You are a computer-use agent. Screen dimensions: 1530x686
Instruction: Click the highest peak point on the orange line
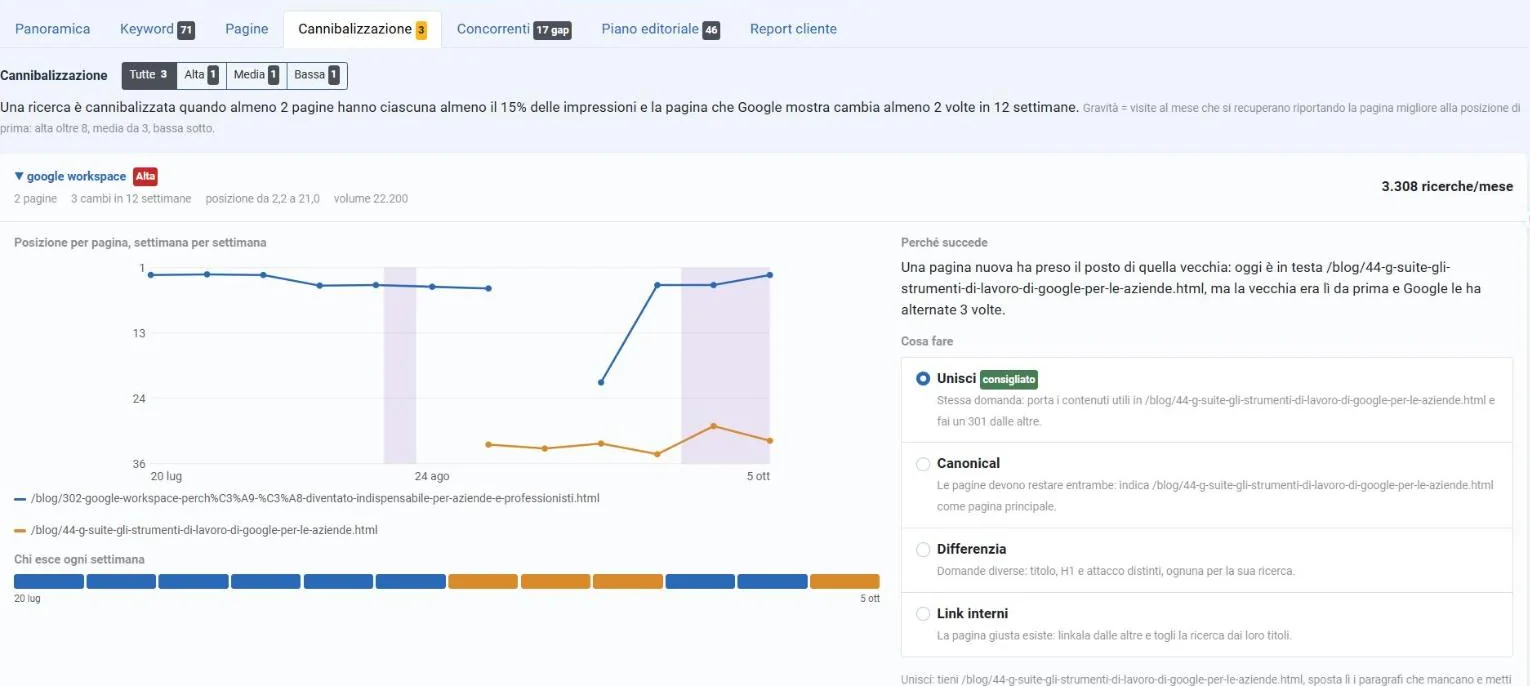tap(714, 426)
